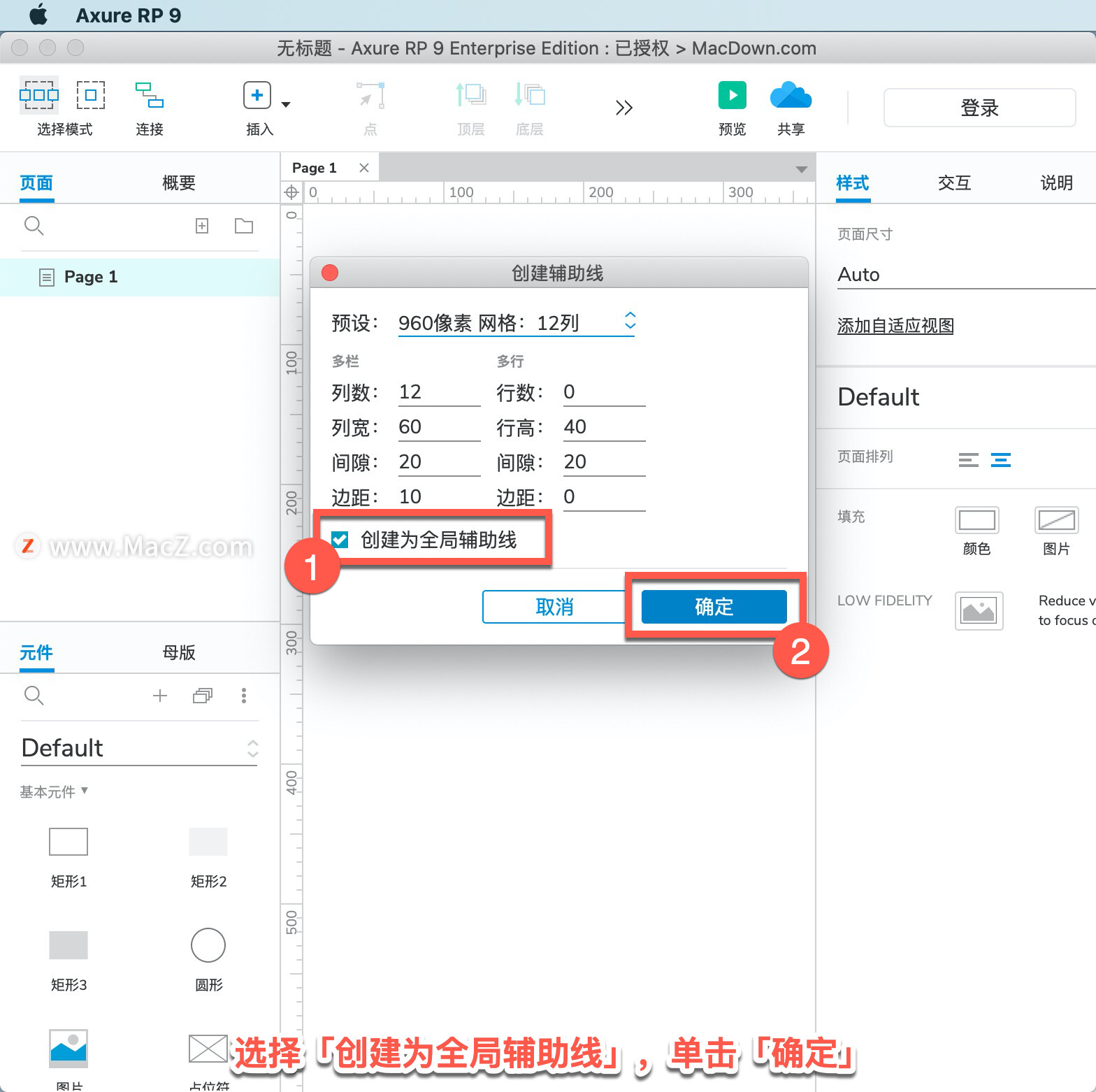Screen dimensions: 1096x1092
Task: Click the row 边距 margin field
Action: pyautogui.click(x=605, y=496)
